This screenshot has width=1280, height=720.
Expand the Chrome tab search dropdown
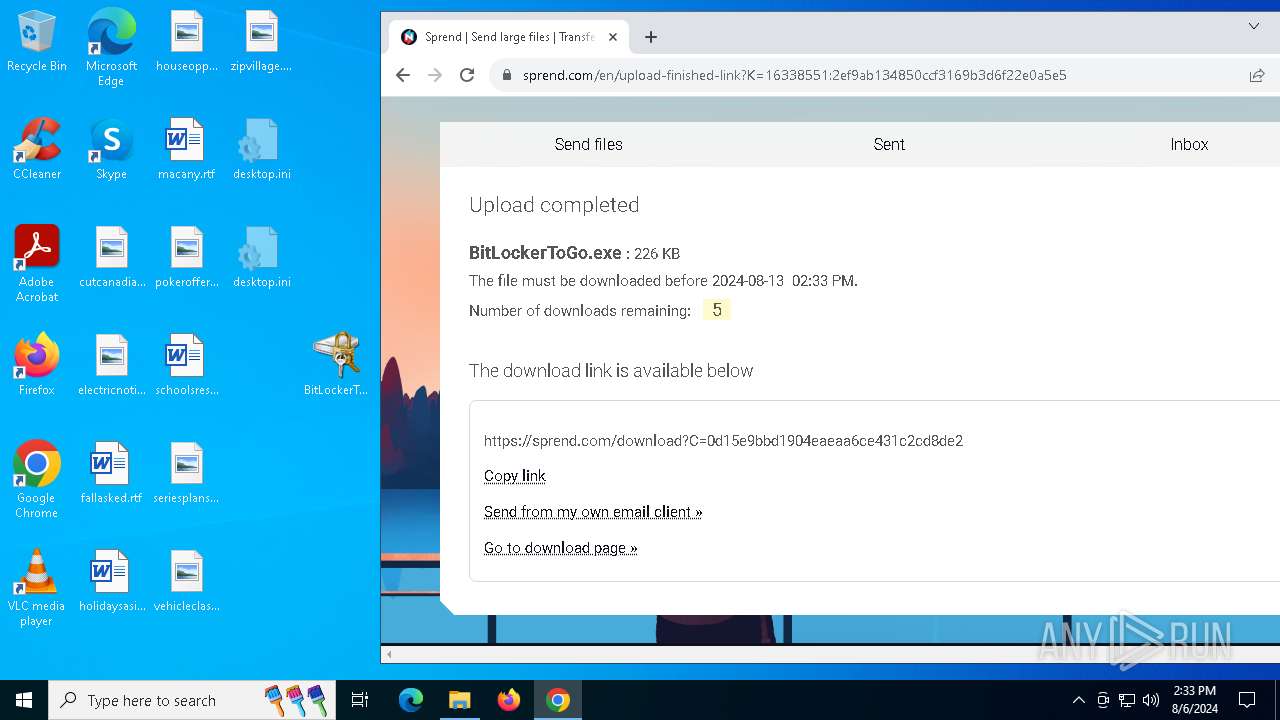pos(1254,26)
